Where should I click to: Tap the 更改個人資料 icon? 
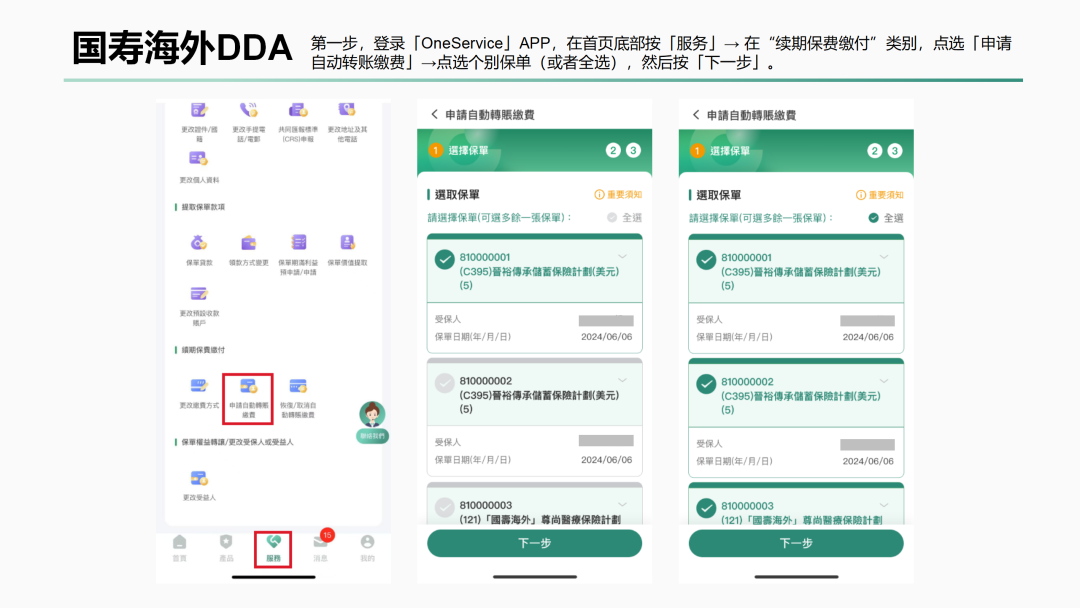click(198, 159)
